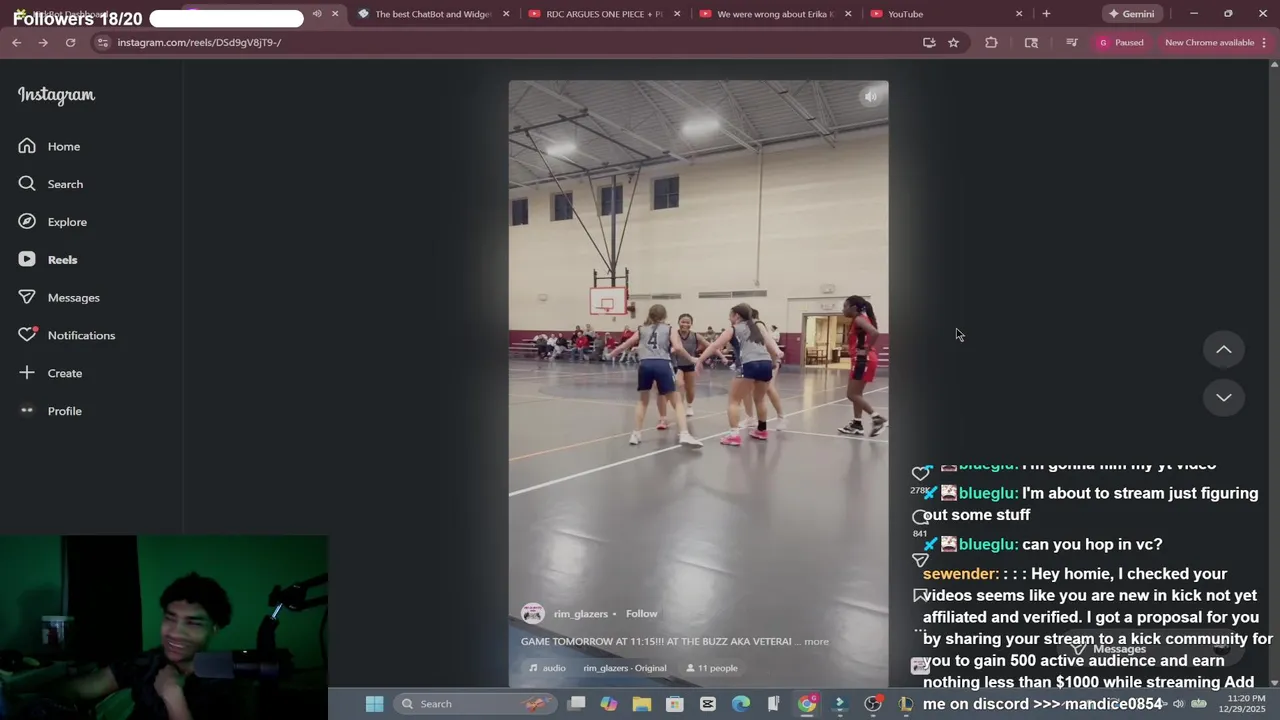Go back in browser history
Screen dimensions: 1280x720
(x=17, y=43)
